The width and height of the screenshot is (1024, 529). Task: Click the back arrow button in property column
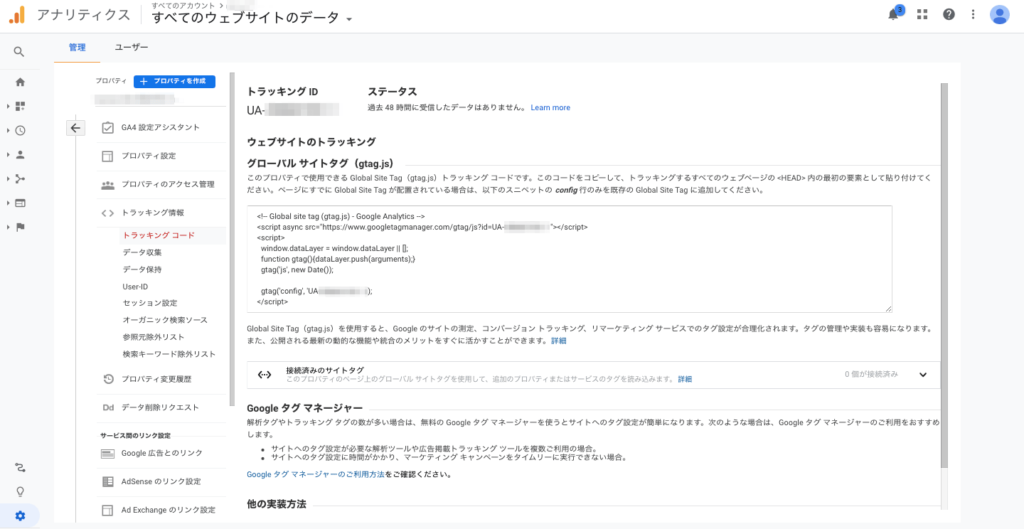(75, 127)
